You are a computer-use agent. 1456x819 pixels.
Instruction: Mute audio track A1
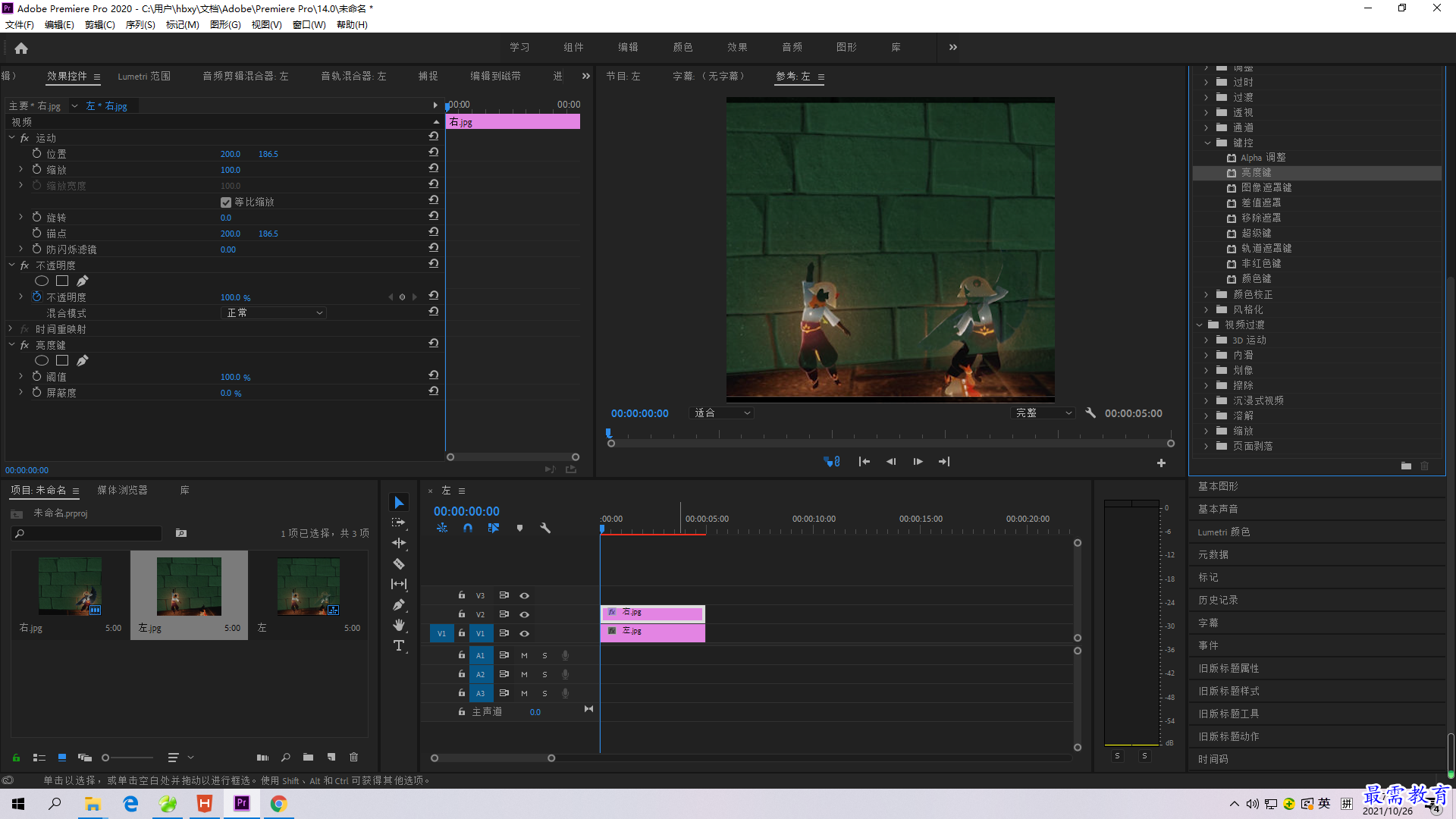click(x=524, y=655)
